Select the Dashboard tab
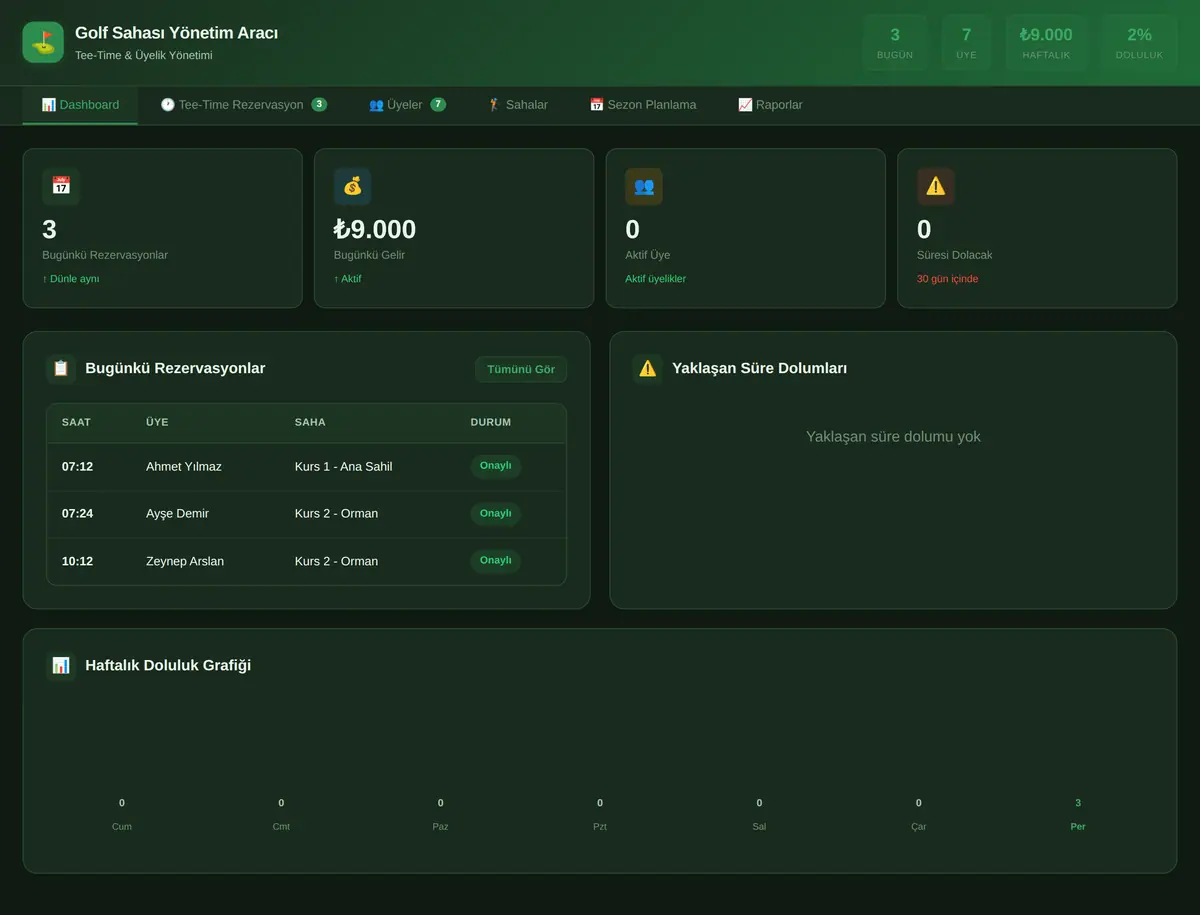 [x=80, y=105]
